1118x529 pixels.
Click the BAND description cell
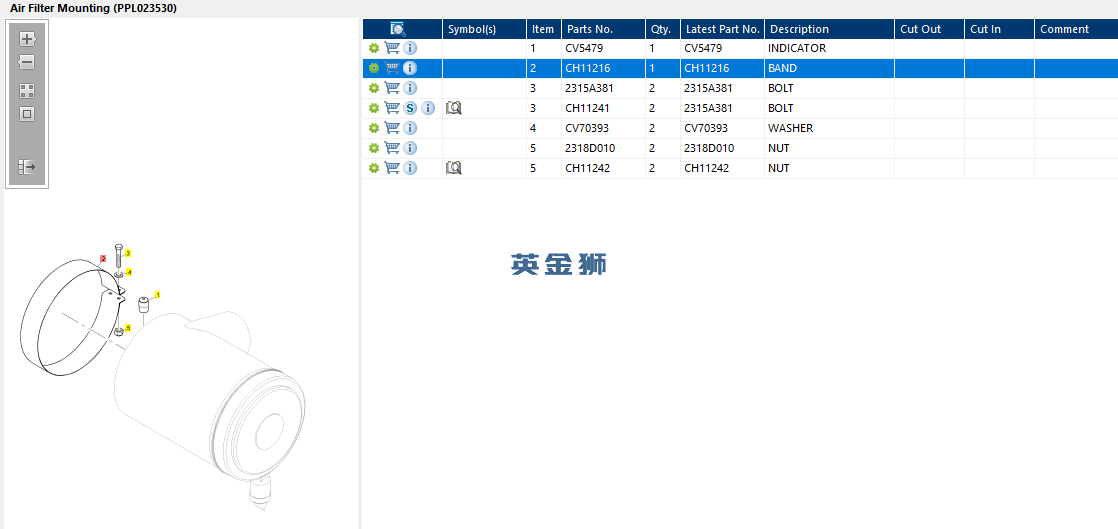(x=829, y=68)
